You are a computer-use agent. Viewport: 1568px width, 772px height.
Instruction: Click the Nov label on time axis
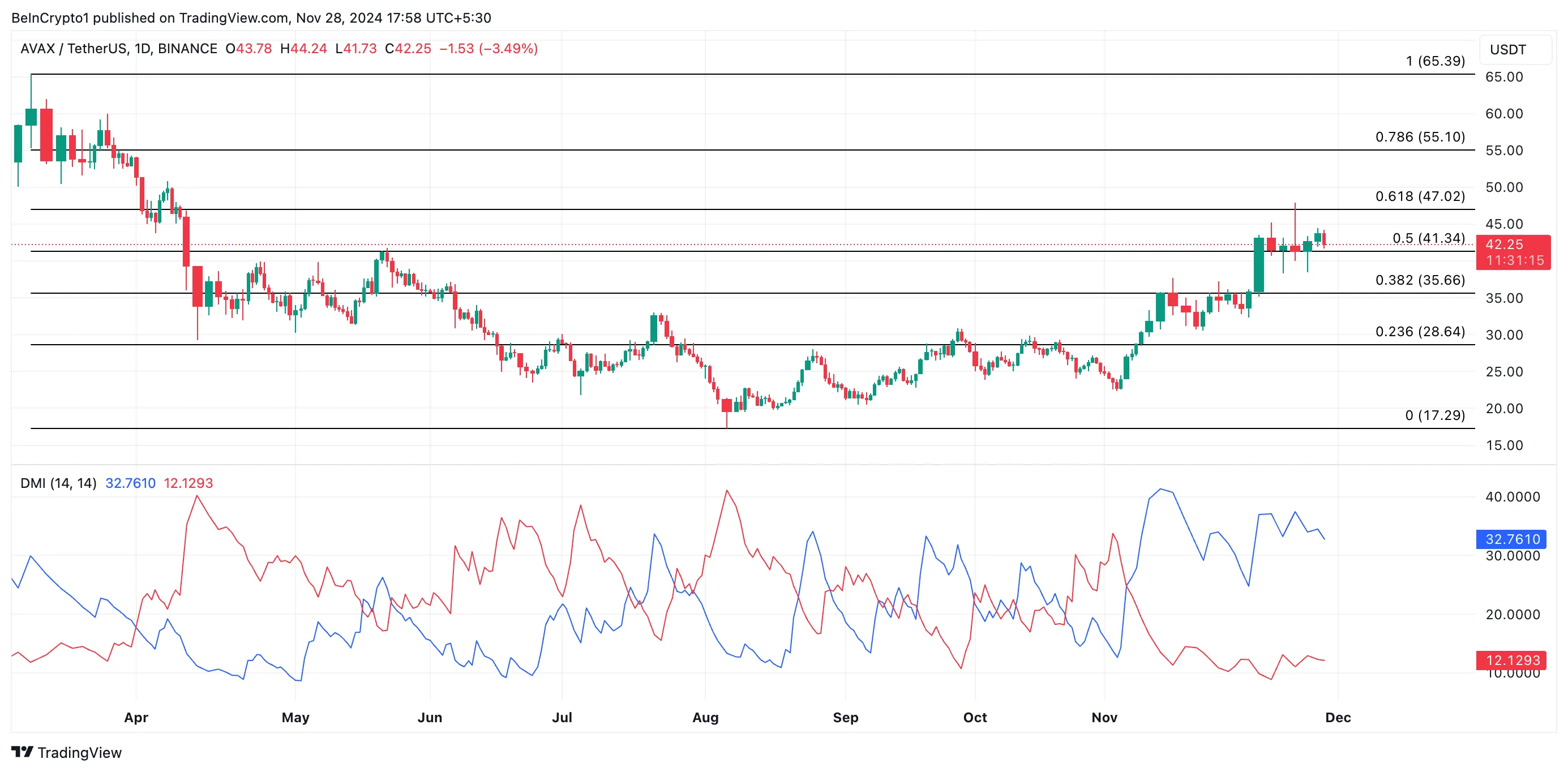click(x=1104, y=717)
